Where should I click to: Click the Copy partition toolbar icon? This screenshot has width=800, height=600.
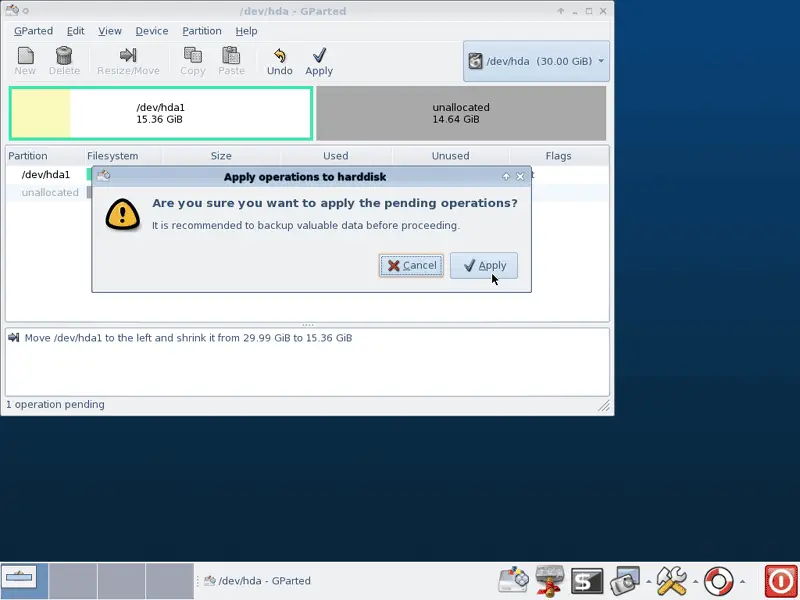[193, 55]
